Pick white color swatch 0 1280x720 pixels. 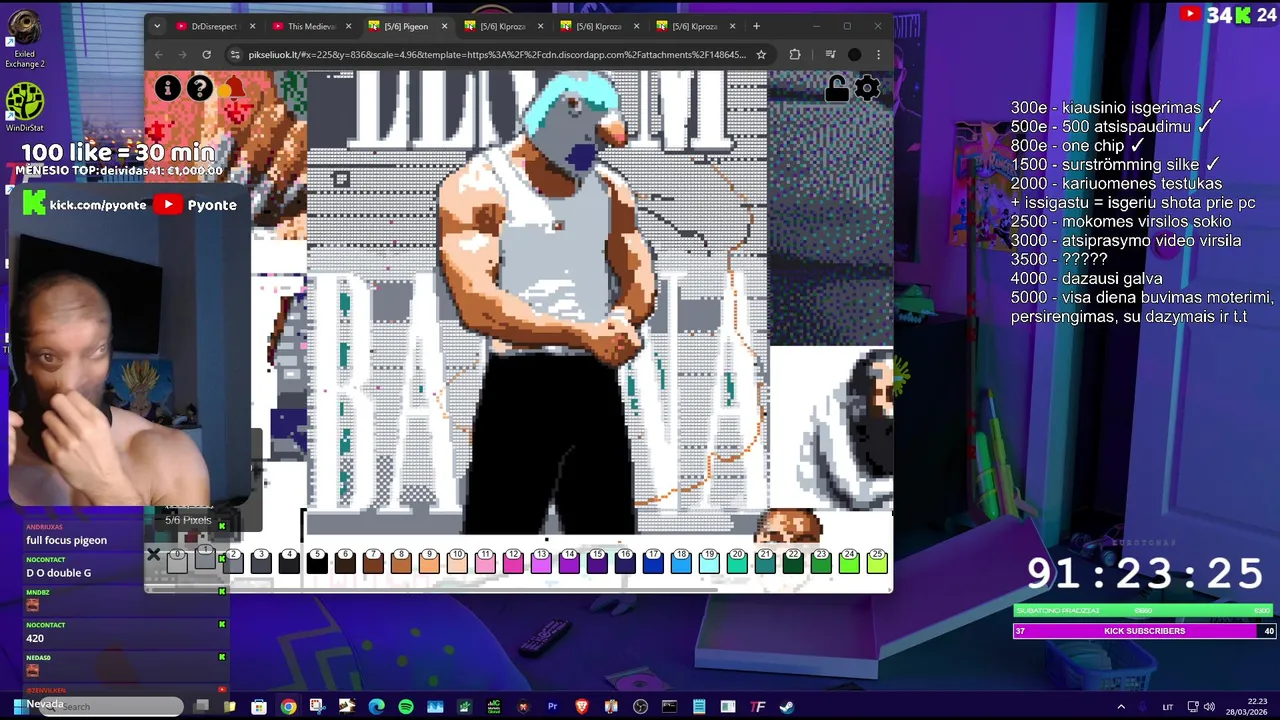click(x=177, y=562)
